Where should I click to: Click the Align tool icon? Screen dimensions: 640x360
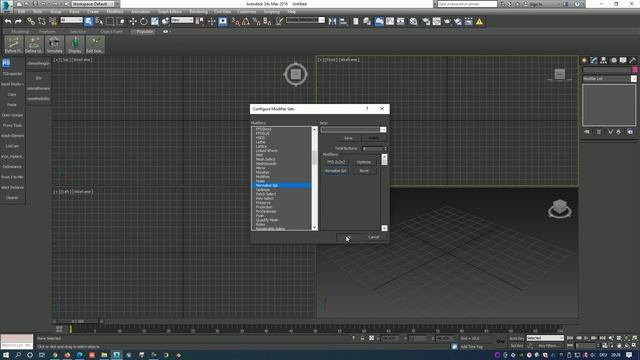point(343,21)
